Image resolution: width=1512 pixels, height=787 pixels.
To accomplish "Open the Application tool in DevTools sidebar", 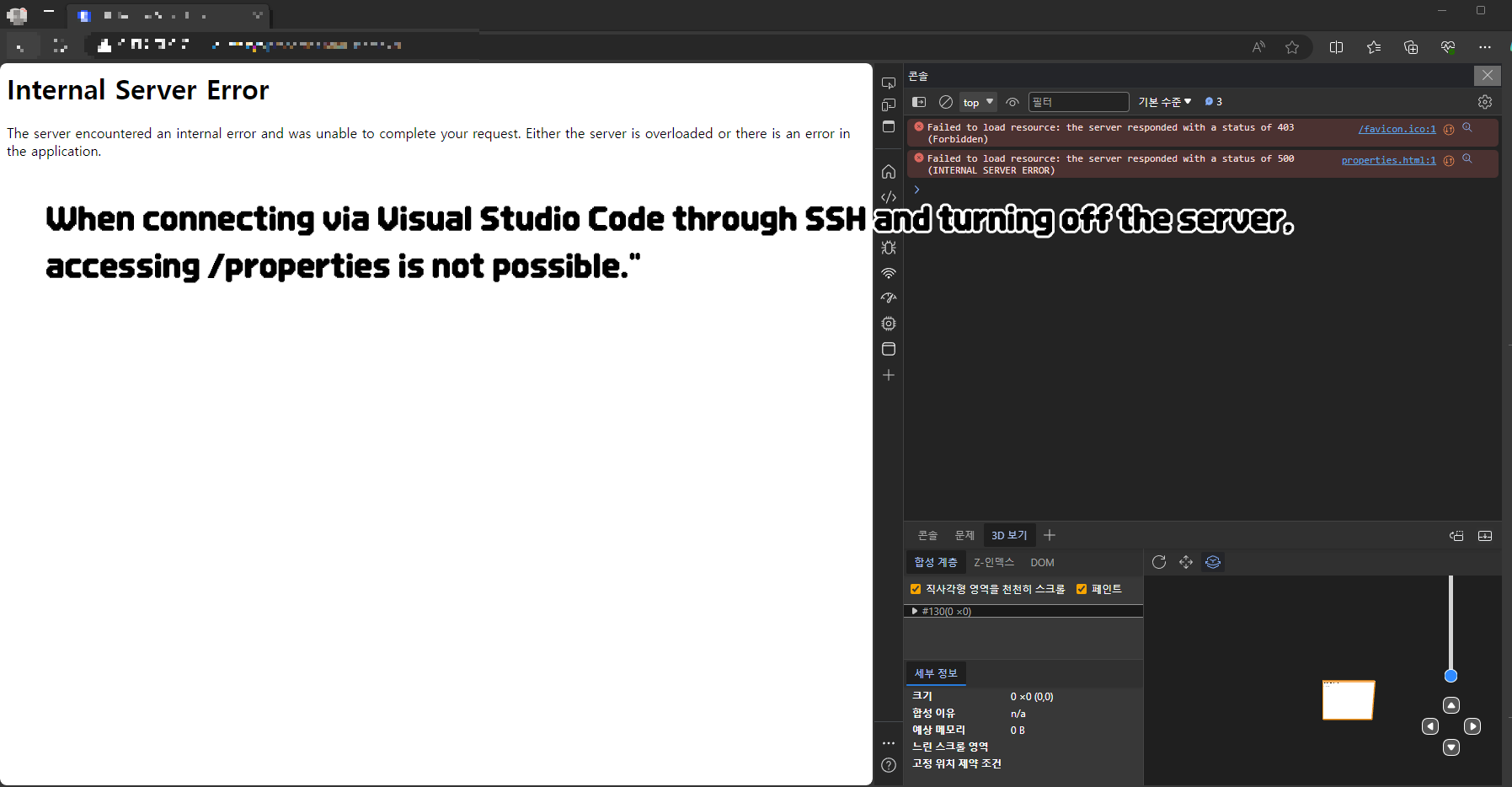I will click(x=888, y=349).
